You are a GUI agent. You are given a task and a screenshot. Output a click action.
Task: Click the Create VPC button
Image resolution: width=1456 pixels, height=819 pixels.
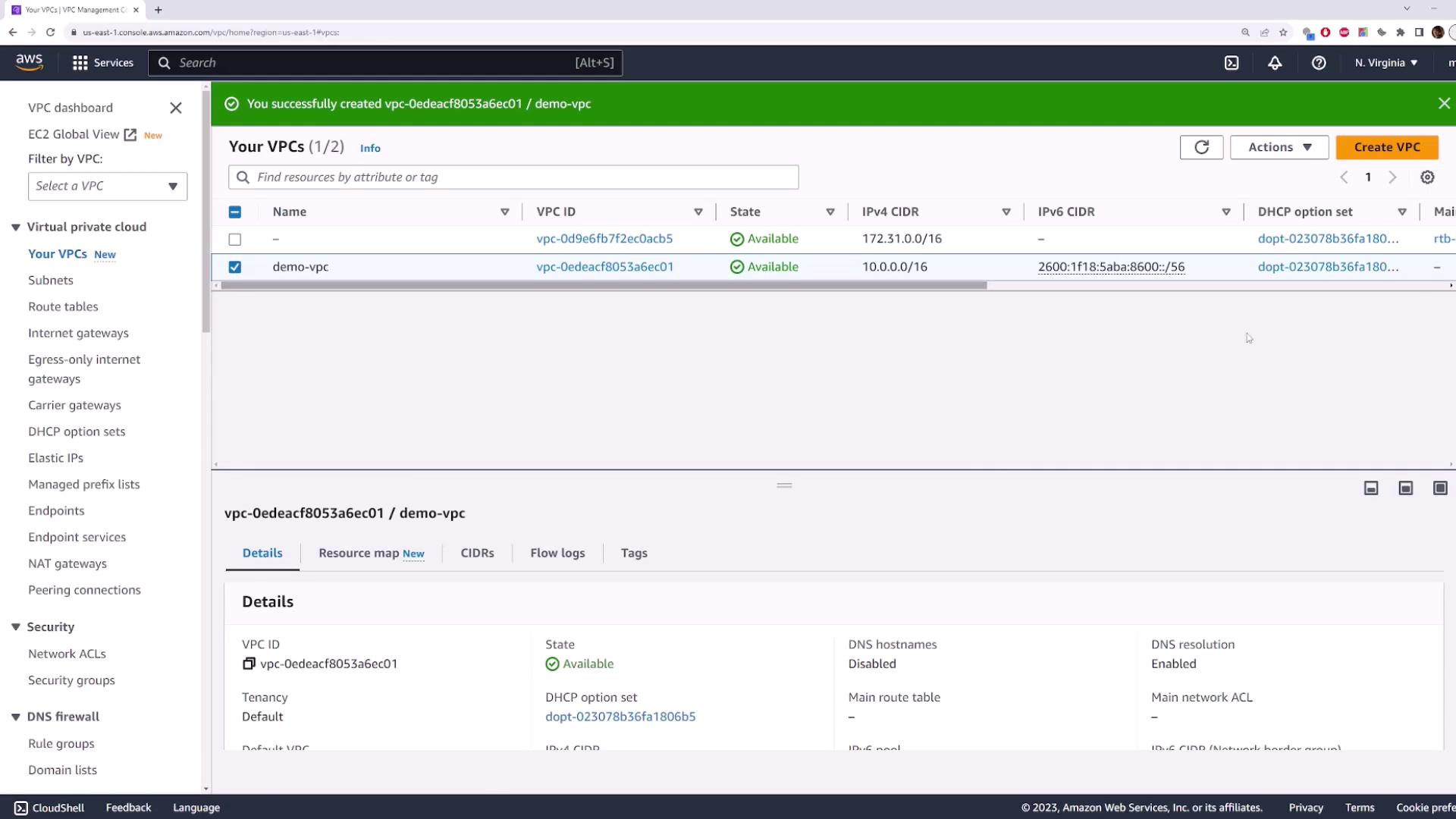coord(1386,147)
